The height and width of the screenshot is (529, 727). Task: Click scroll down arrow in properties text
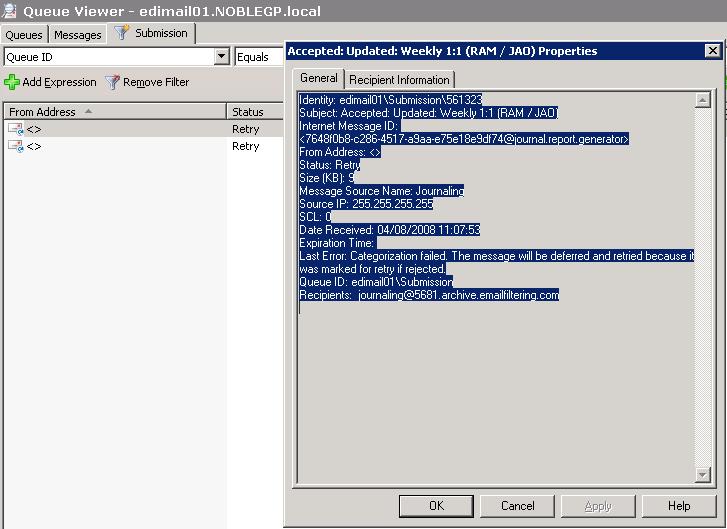(703, 475)
